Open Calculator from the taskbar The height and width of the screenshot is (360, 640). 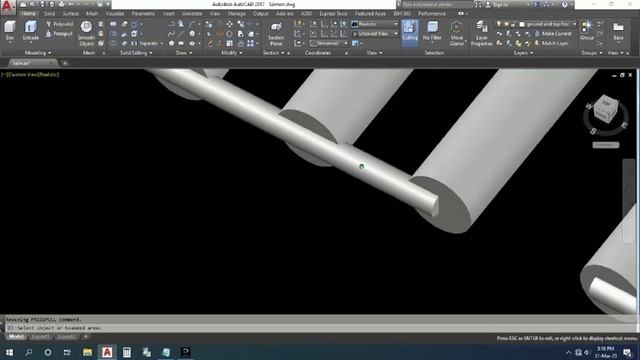[127, 352]
